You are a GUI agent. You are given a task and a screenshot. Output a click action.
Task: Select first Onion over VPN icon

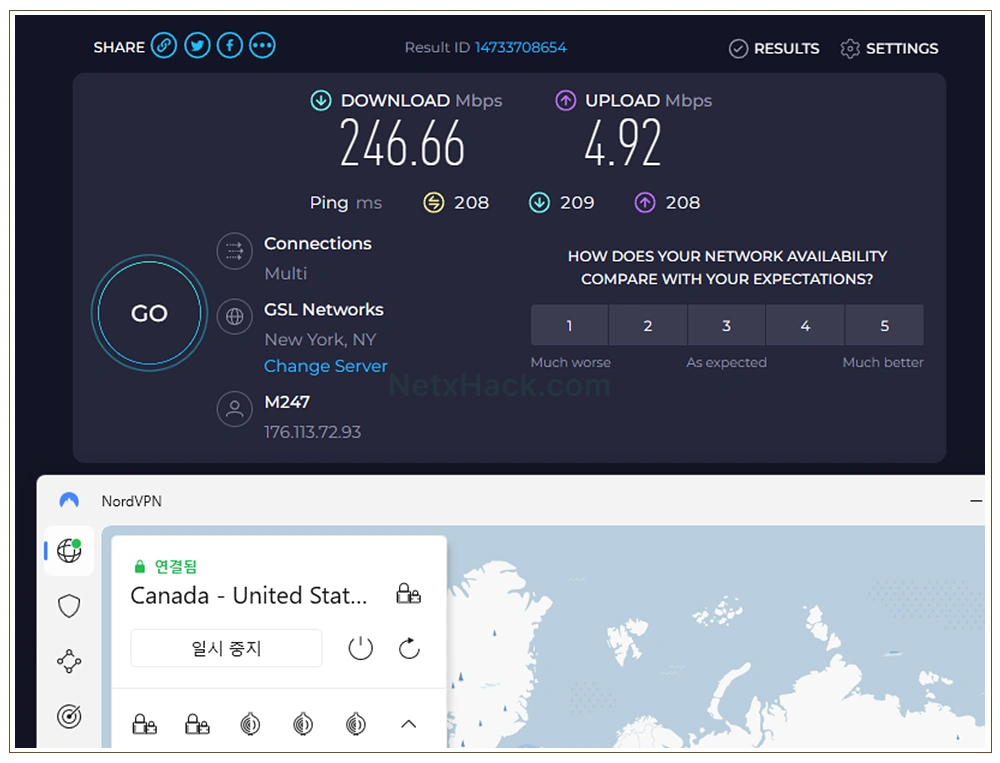(x=250, y=724)
